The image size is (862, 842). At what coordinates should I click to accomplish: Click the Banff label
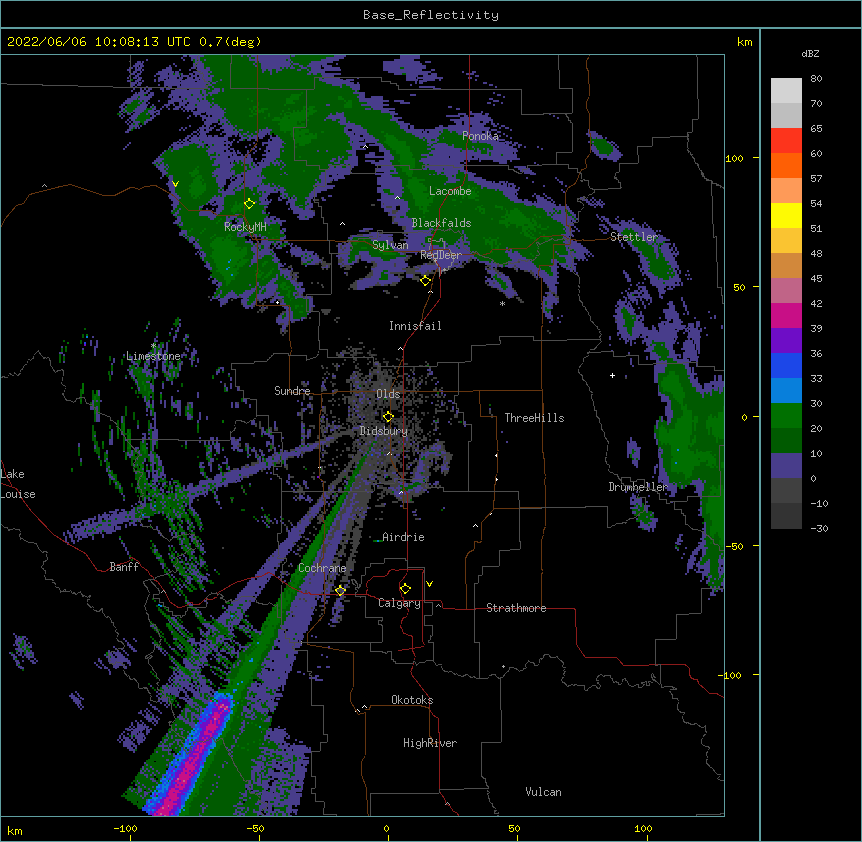[124, 567]
